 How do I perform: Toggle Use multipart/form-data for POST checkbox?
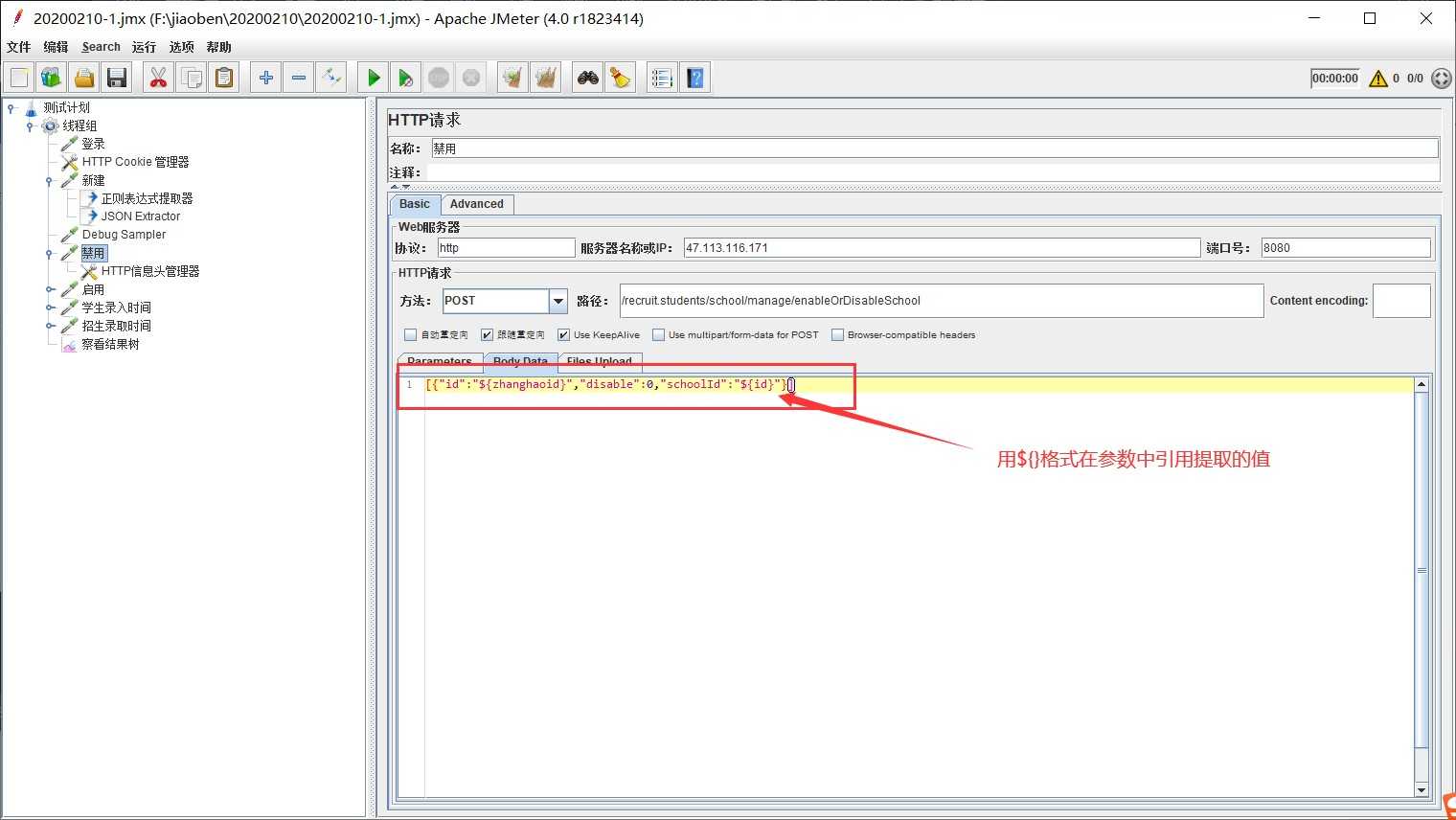click(658, 335)
